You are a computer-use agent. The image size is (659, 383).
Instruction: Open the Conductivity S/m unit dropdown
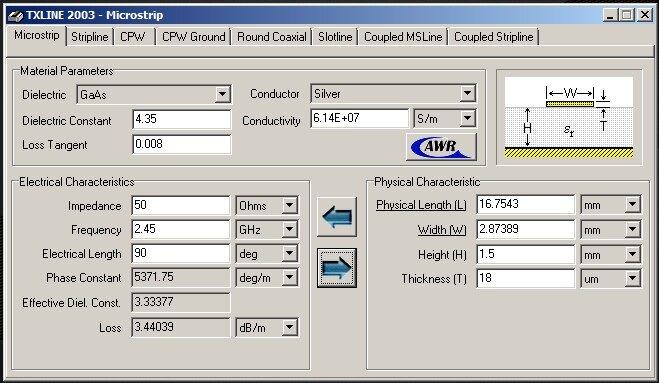467,119
